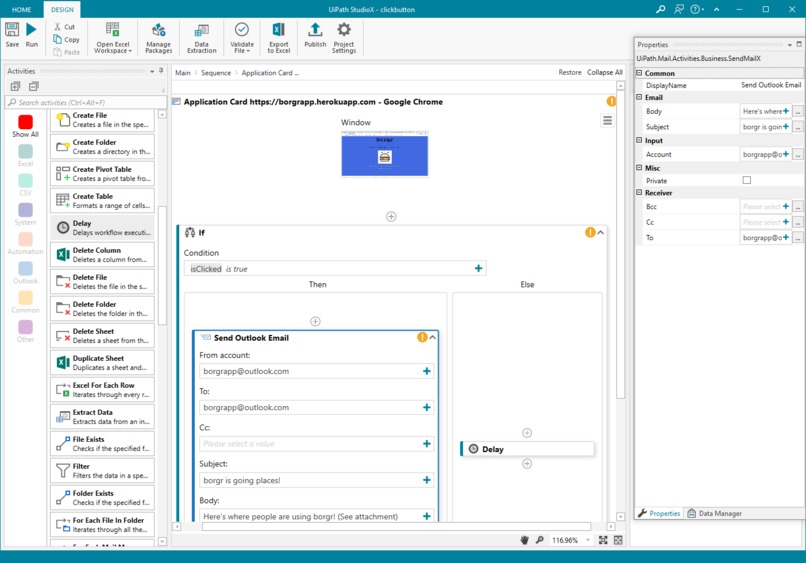This screenshot has height=563, width=806.
Task: Select the Duplicate Sheet activity
Action: tap(102, 362)
